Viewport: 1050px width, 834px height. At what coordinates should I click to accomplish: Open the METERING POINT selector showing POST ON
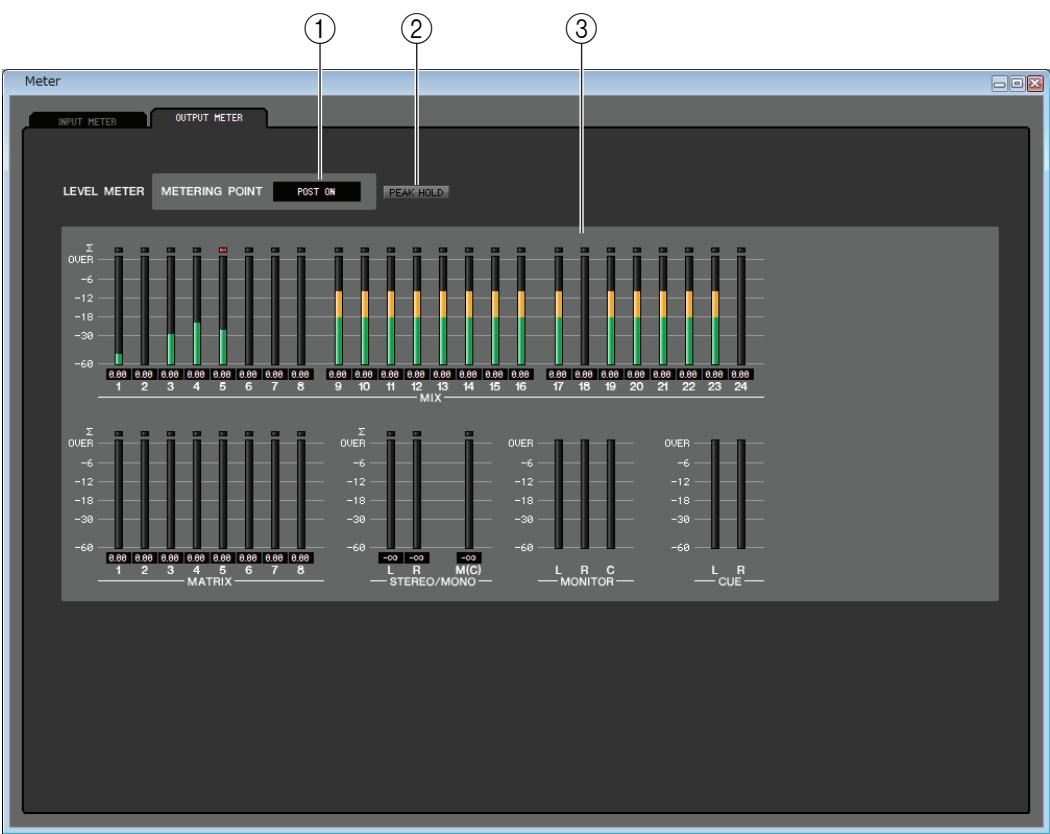click(316, 192)
